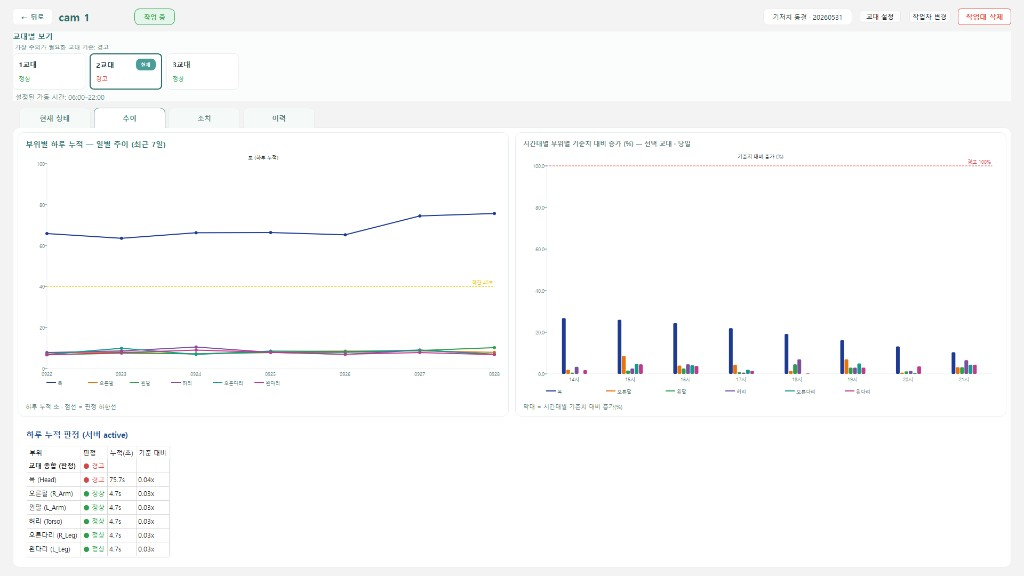The image size is (1024, 576).
Task: Toggle the 왼다리 series in bar chart legend
Action: 858,391
